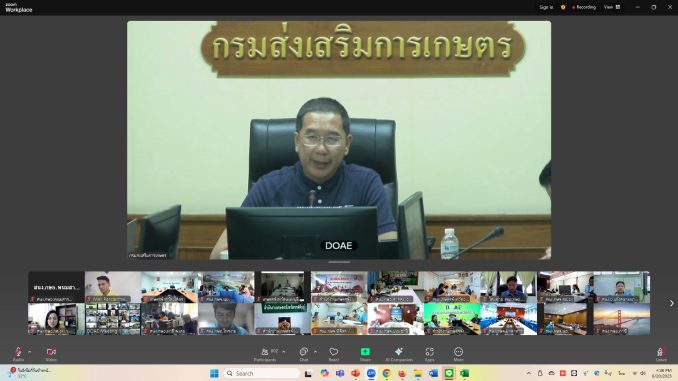Viewport: 678px width, 381px height.
Task: Open Windows Start menu
Action: pos(214,373)
